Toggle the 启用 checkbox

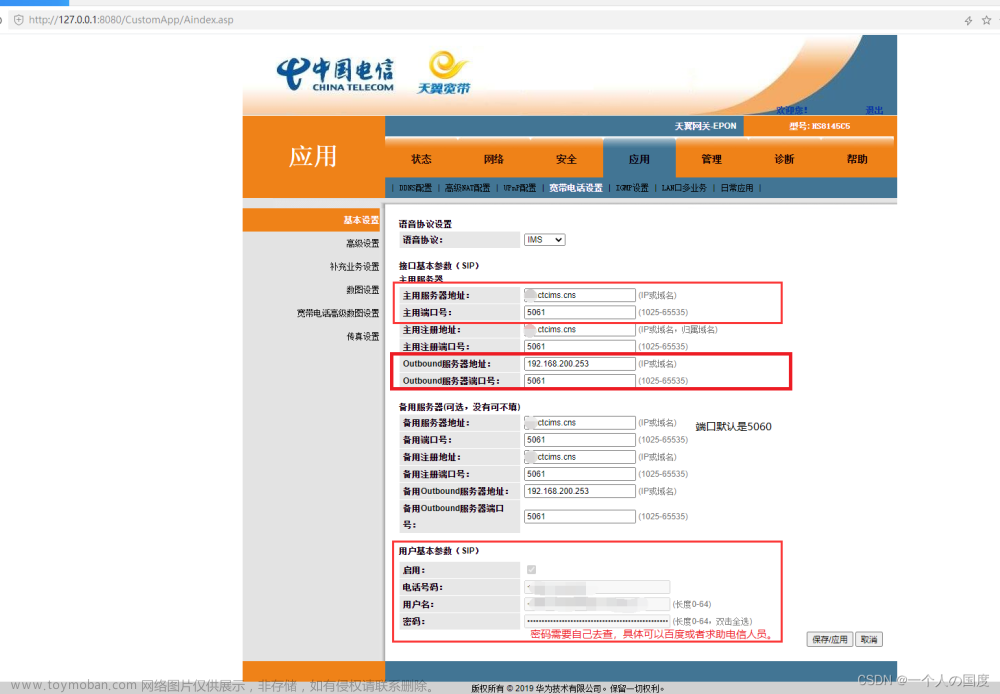(x=531, y=570)
